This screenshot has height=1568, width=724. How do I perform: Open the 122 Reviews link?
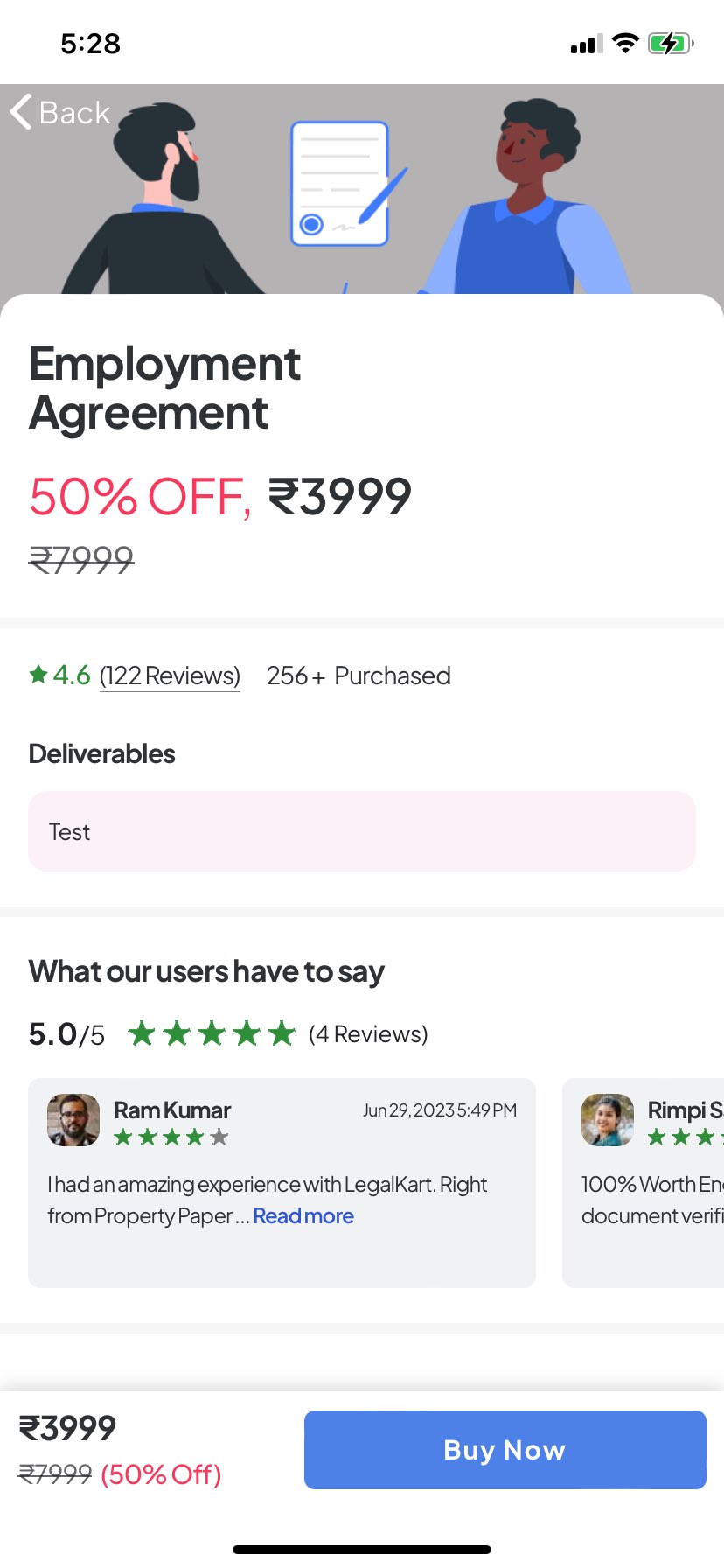170,676
